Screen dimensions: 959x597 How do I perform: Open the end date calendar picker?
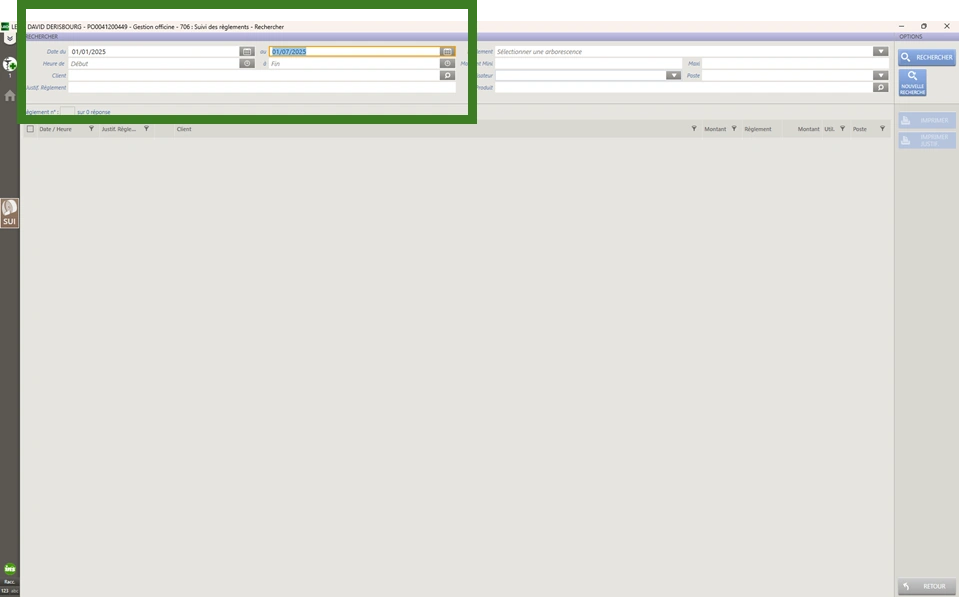point(448,52)
